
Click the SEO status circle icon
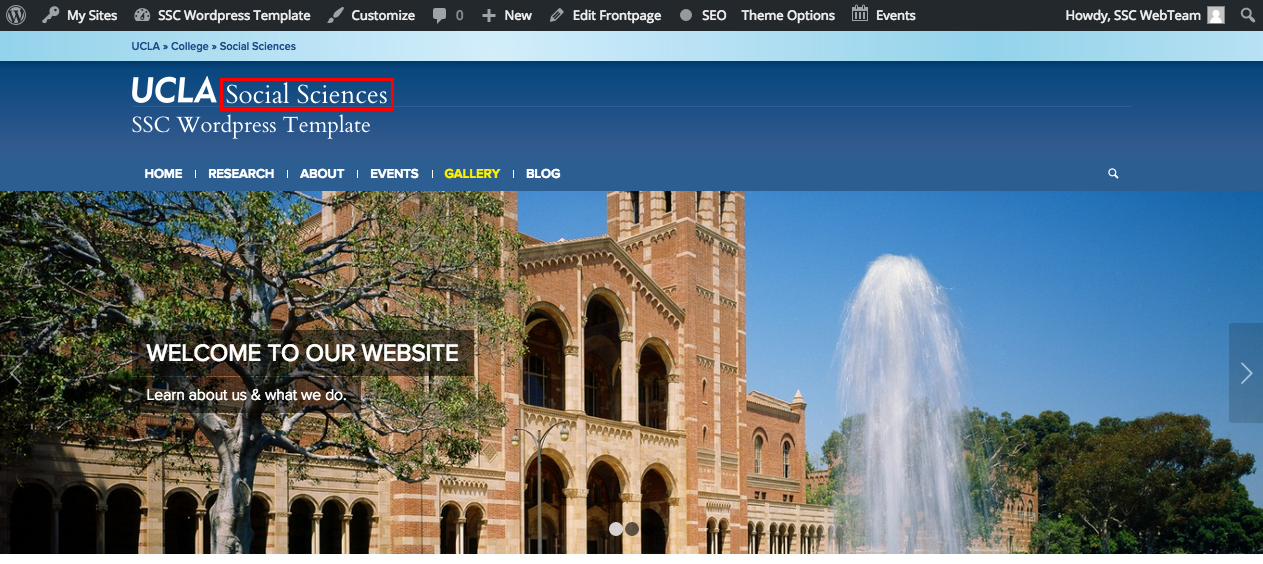tap(686, 16)
